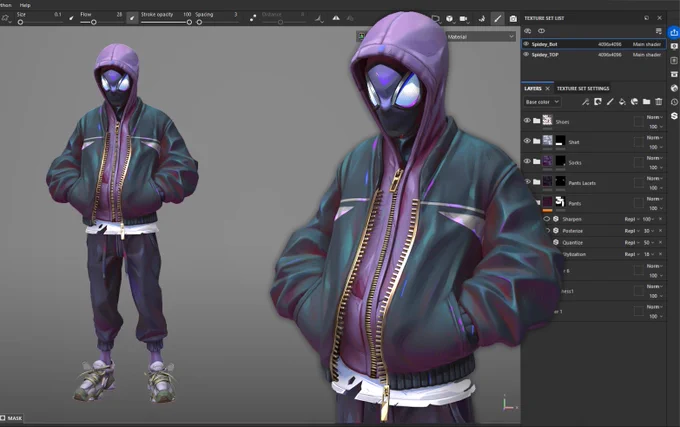
Task: Open the display settings sidebar icon
Action: tap(674, 46)
